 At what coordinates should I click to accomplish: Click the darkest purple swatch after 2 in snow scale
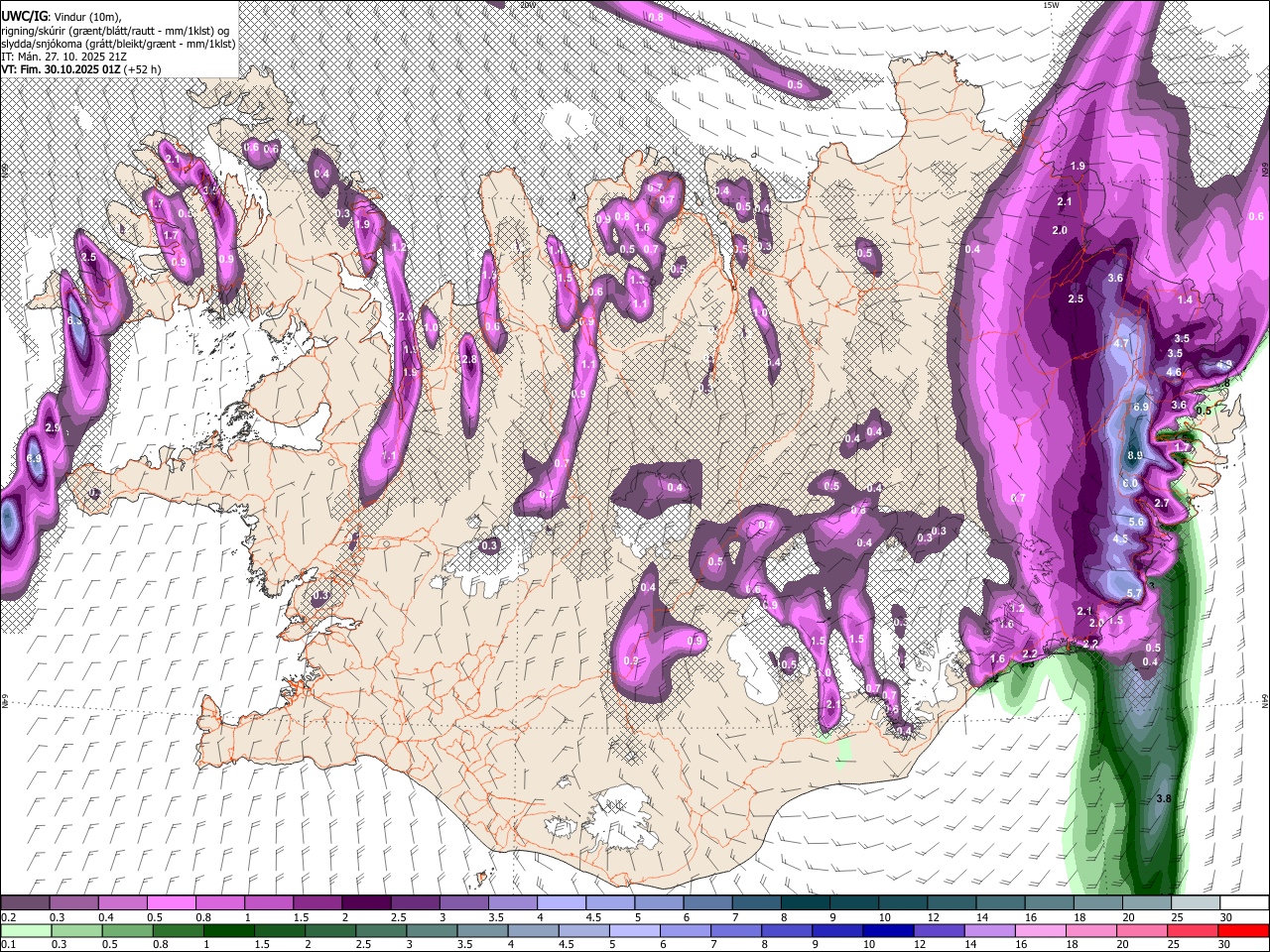coord(366,903)
